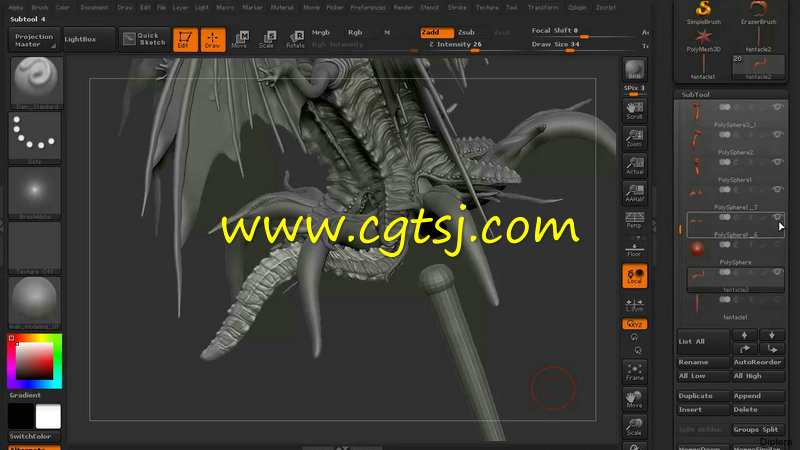The height and width of the screenshot is (450, 800).
Task: Select the SimpleBrush tool
Action: (x=703, y=13)
